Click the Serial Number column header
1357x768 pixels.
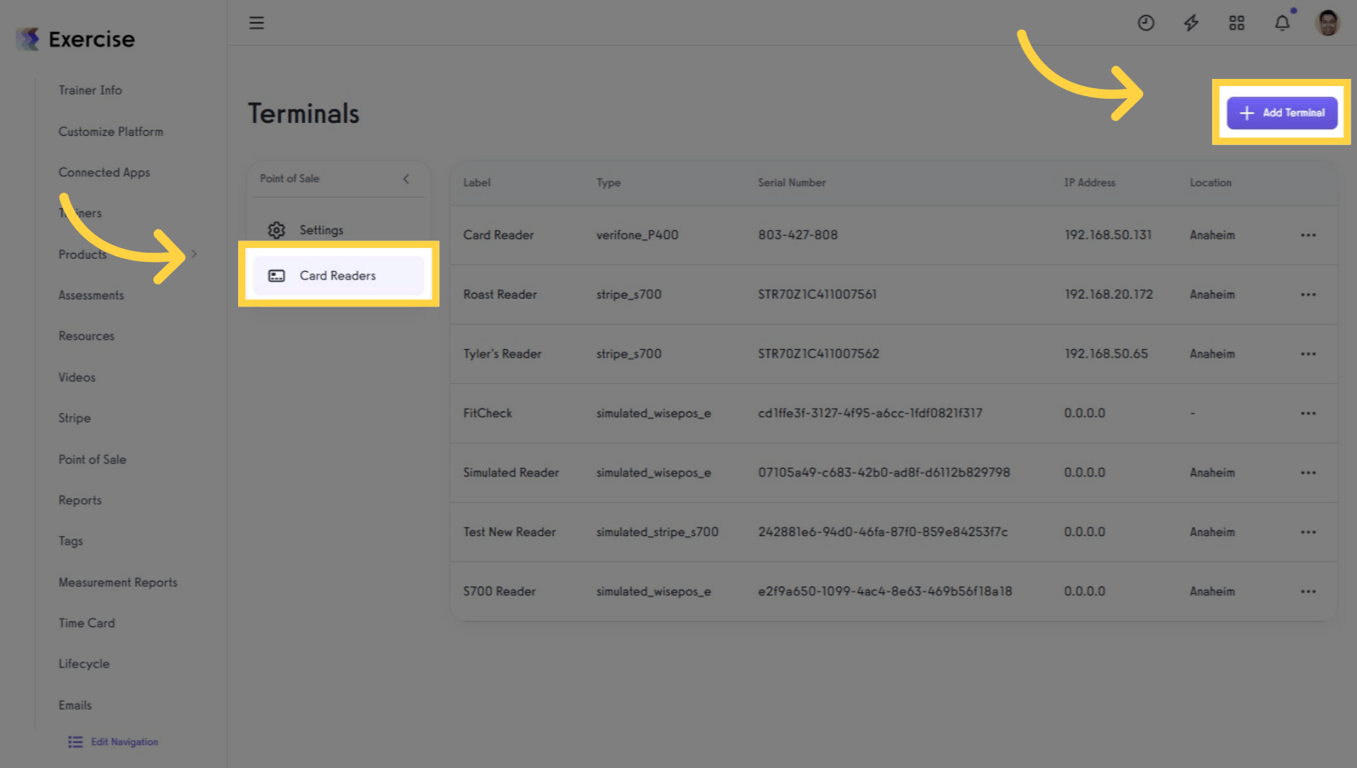tap(792, 183)
